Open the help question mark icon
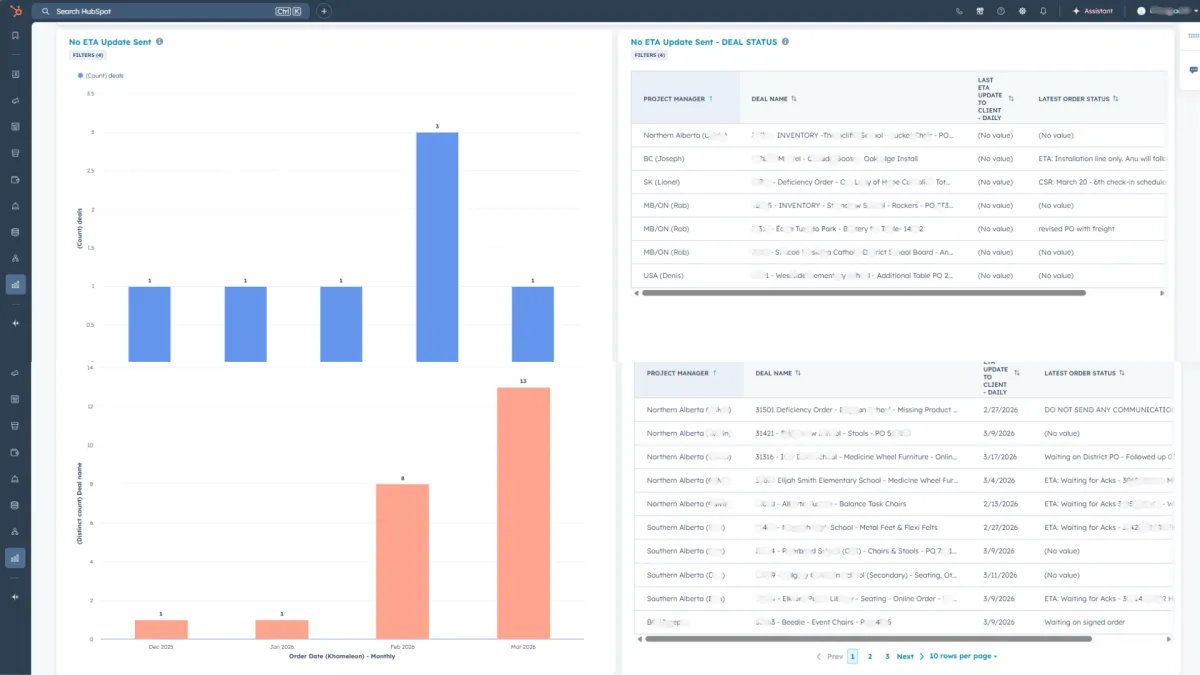This screenshot has height=675, width=1200. point(1001,11)
